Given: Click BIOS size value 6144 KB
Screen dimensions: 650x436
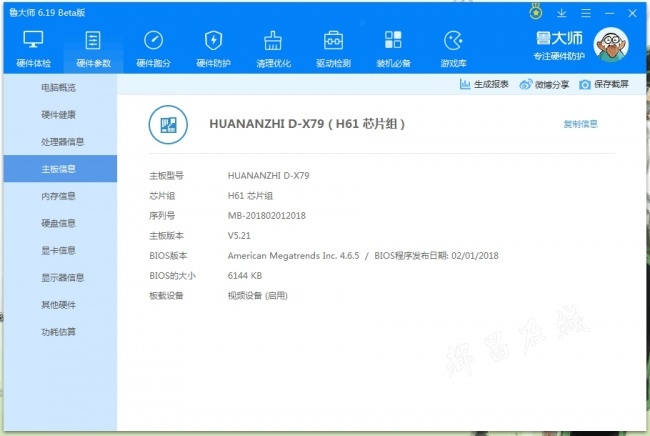Looking at the screenshot, I should click(x=245, y=276).
